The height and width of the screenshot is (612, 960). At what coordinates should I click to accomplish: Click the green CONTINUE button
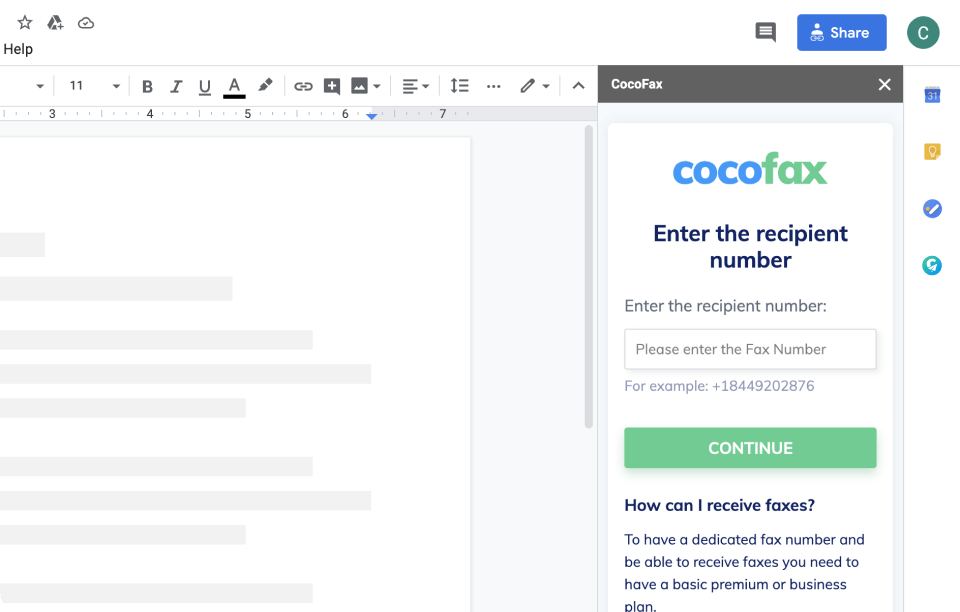pyautogui.click(x=750, y=448)
